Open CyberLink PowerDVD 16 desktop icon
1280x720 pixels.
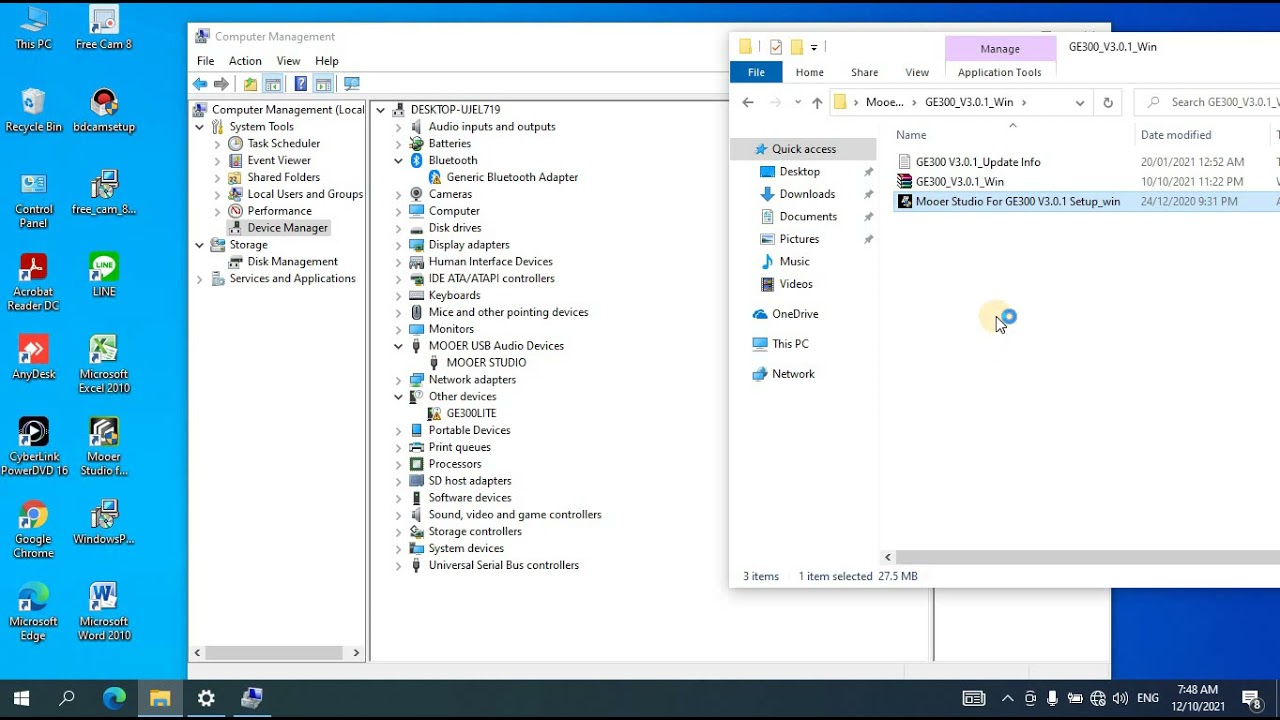(x=34, y=446)
